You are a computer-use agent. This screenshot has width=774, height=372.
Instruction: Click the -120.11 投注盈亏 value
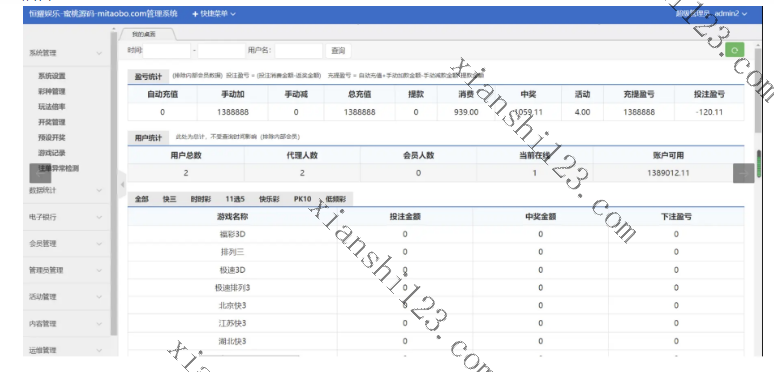coord(709,112)
